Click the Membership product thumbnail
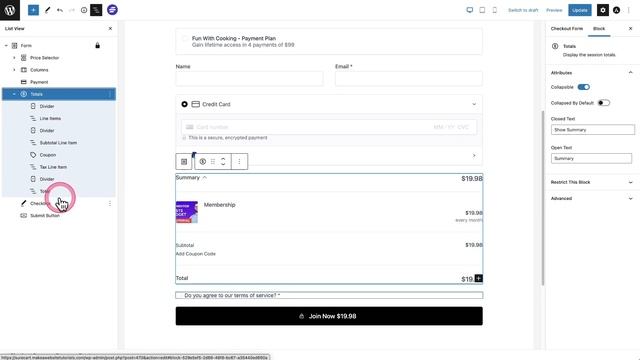Image resolution: width=640 pixels, height=360 pixels. point(187,212)
